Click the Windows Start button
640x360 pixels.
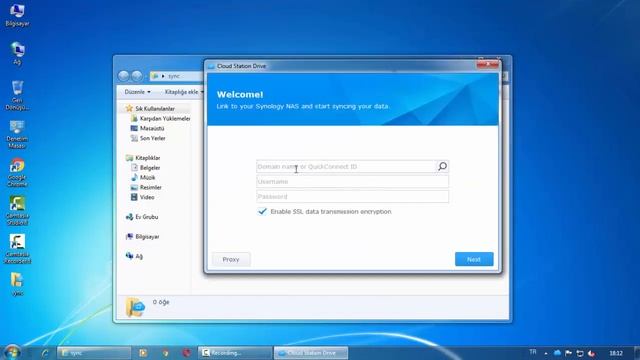(x=12, y=352)
